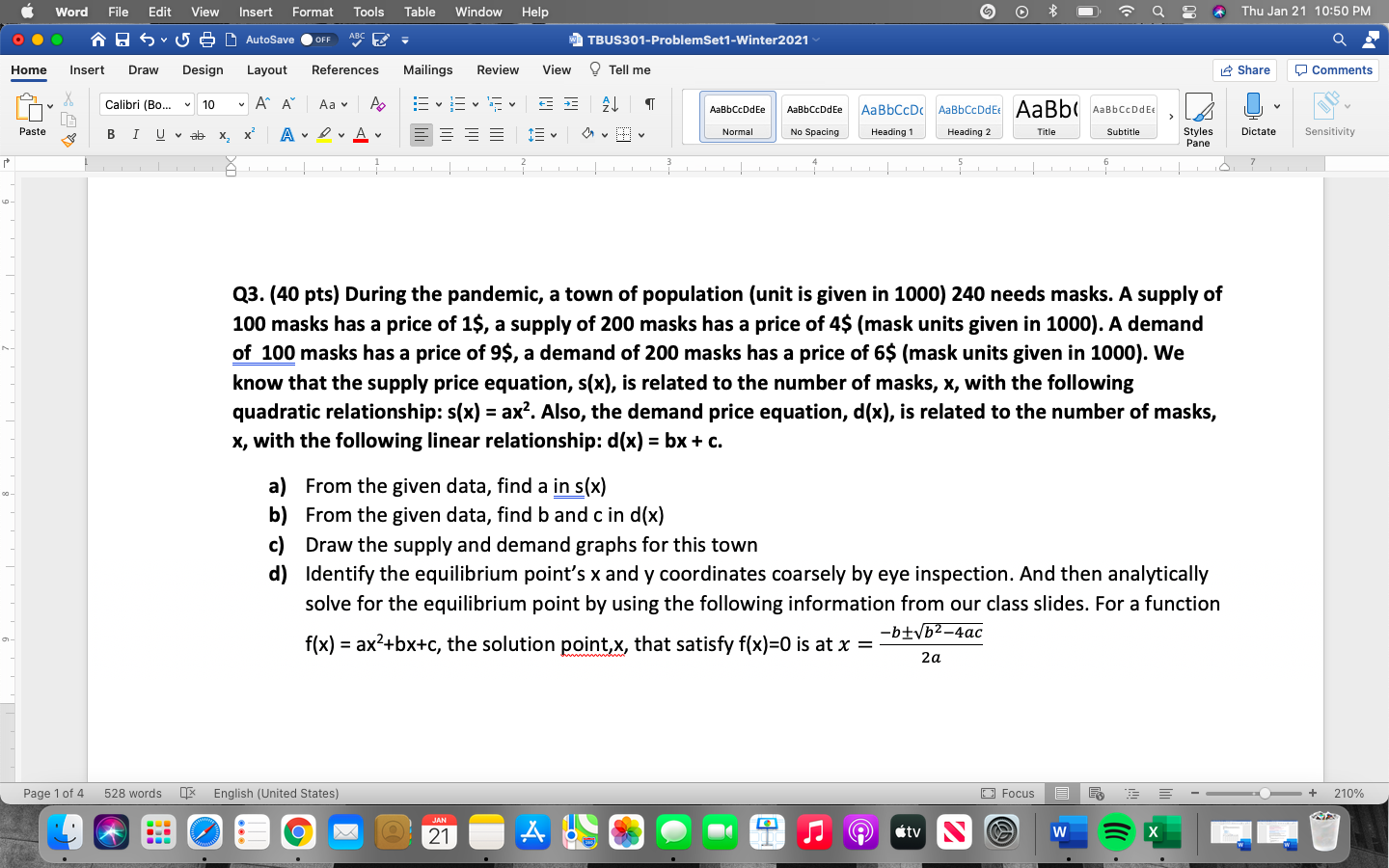Click the Home icon in title bar
1389x868 pixels.
click(x=98, y=40)
